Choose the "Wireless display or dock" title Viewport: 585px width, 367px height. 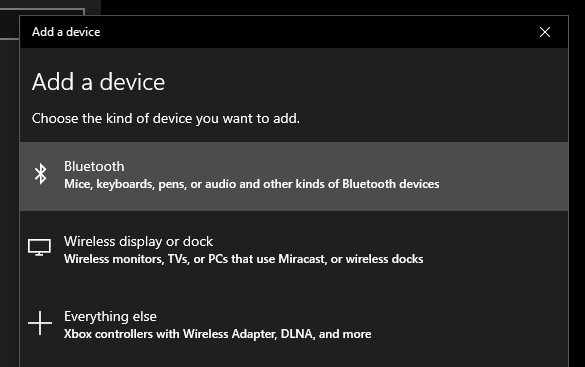[x=138, y=242]
